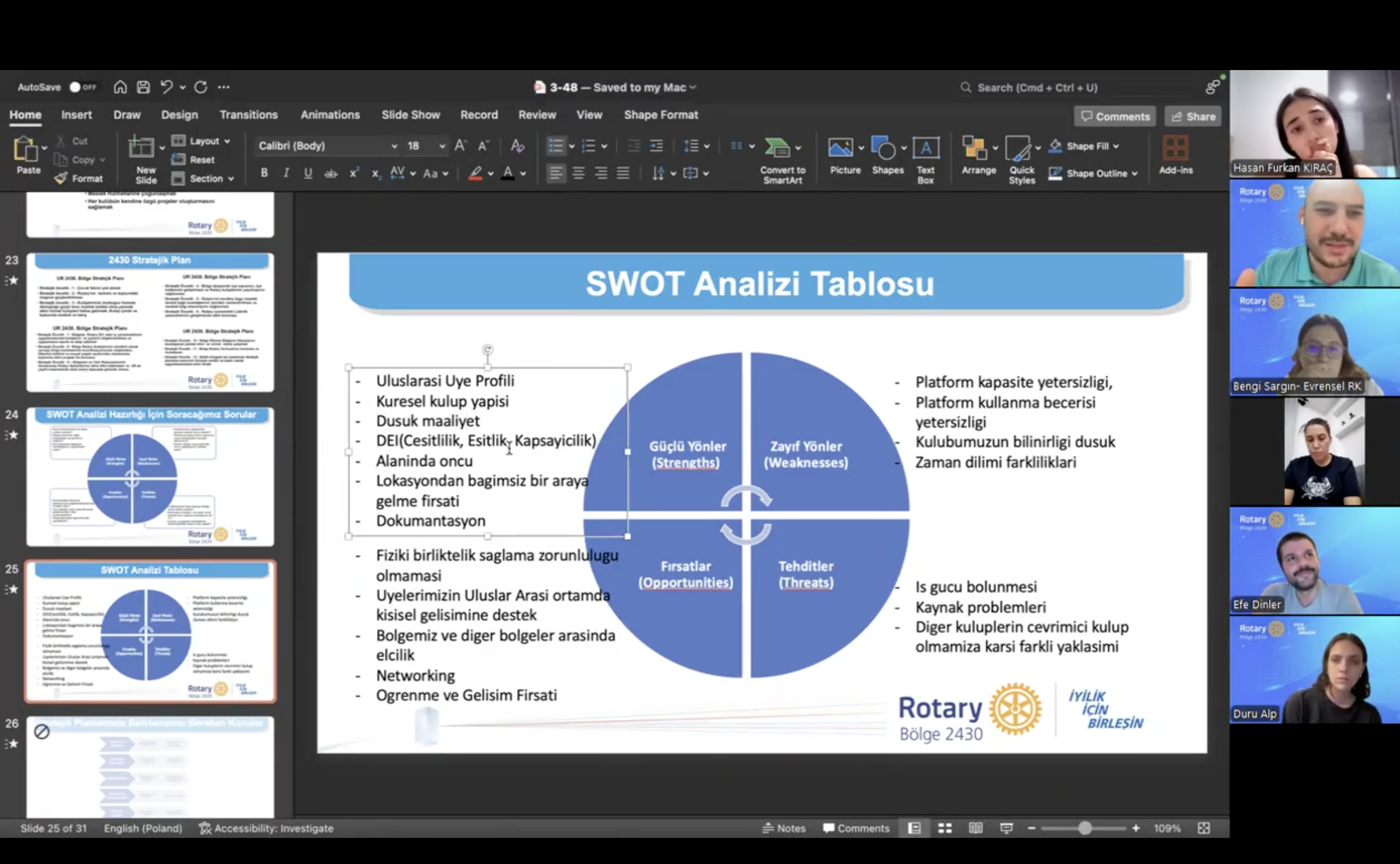
Task: Click the Undo arrow icon
Action: 166,87
